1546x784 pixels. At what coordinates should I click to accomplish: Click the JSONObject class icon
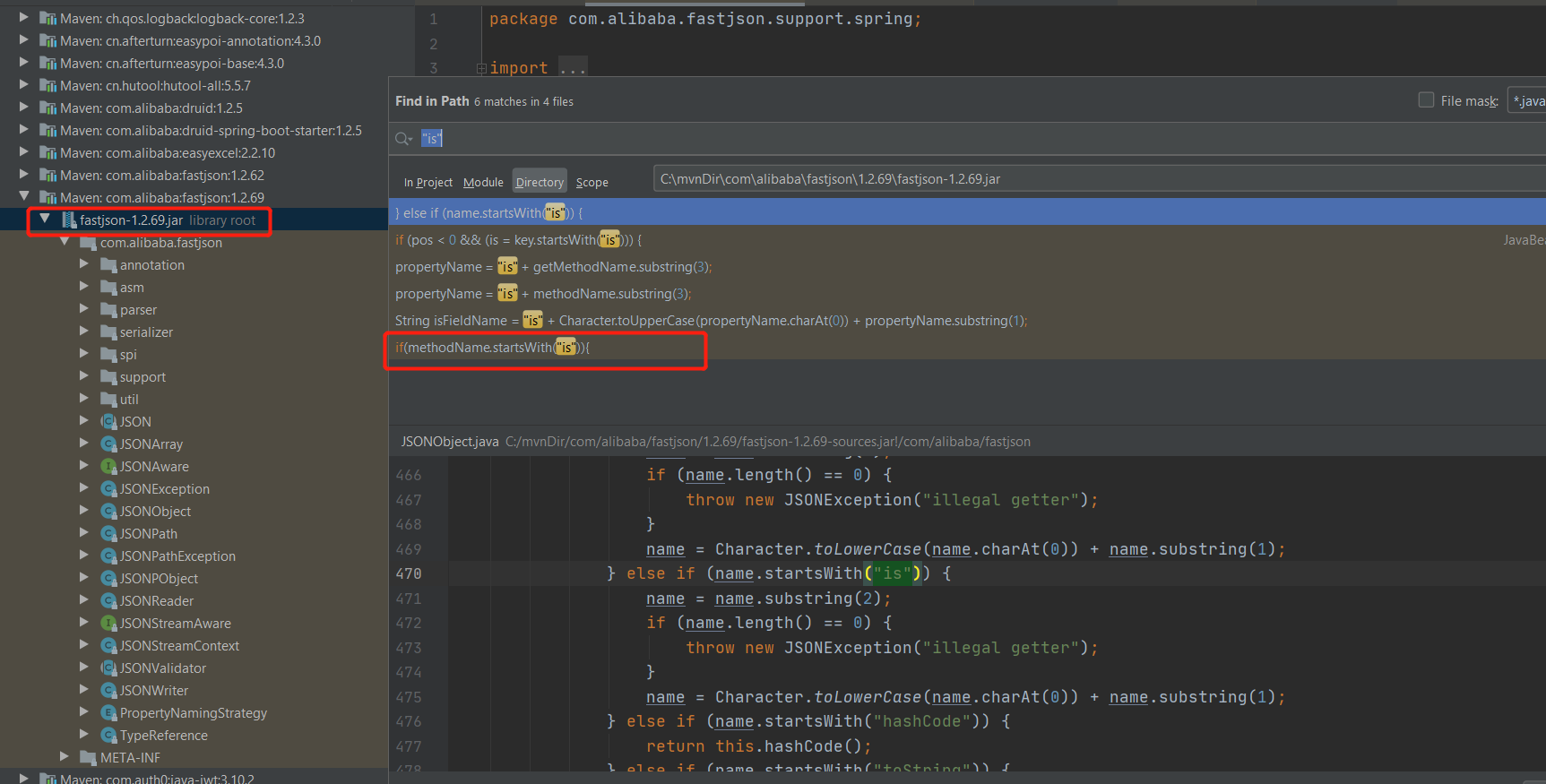[x=108, y=511]
